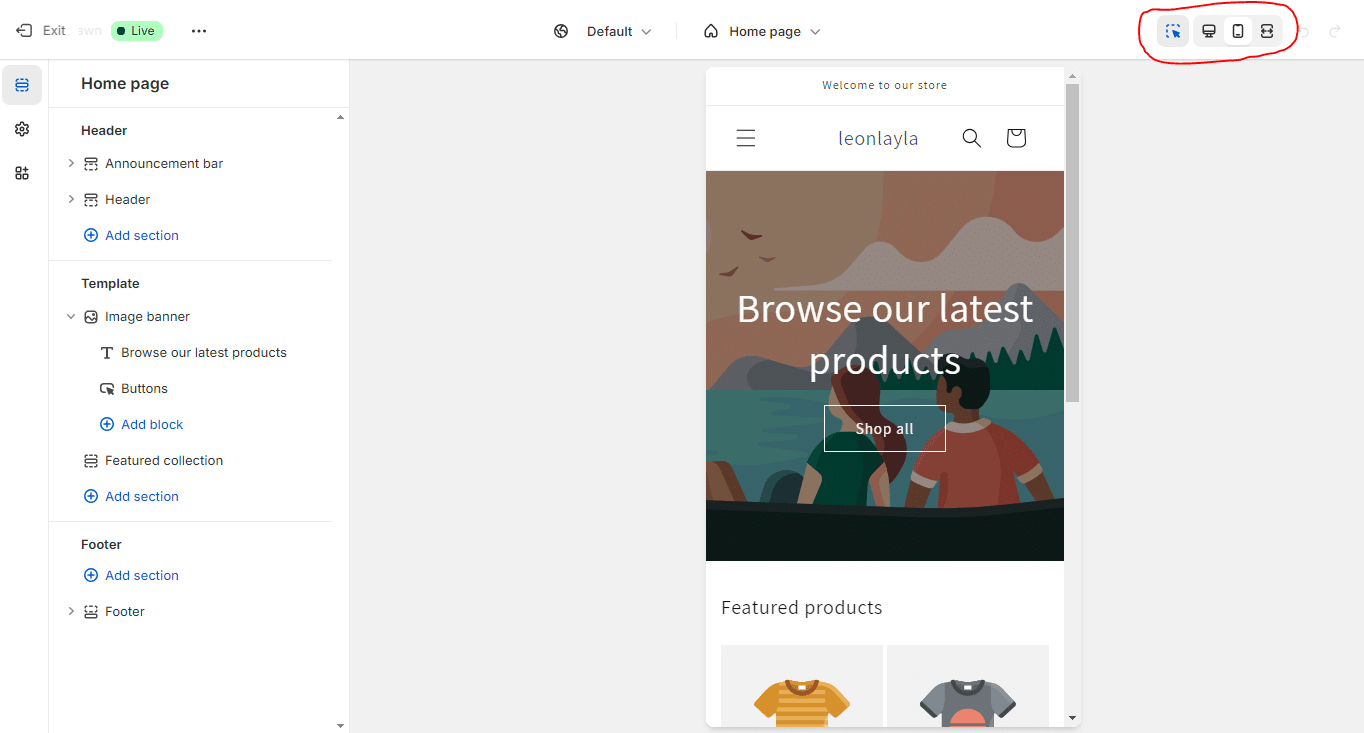Image resolution: width=1364 pixels, height=733 pixels.
Task: Switch preview to fullscreen view
Action: [1267, 31]
